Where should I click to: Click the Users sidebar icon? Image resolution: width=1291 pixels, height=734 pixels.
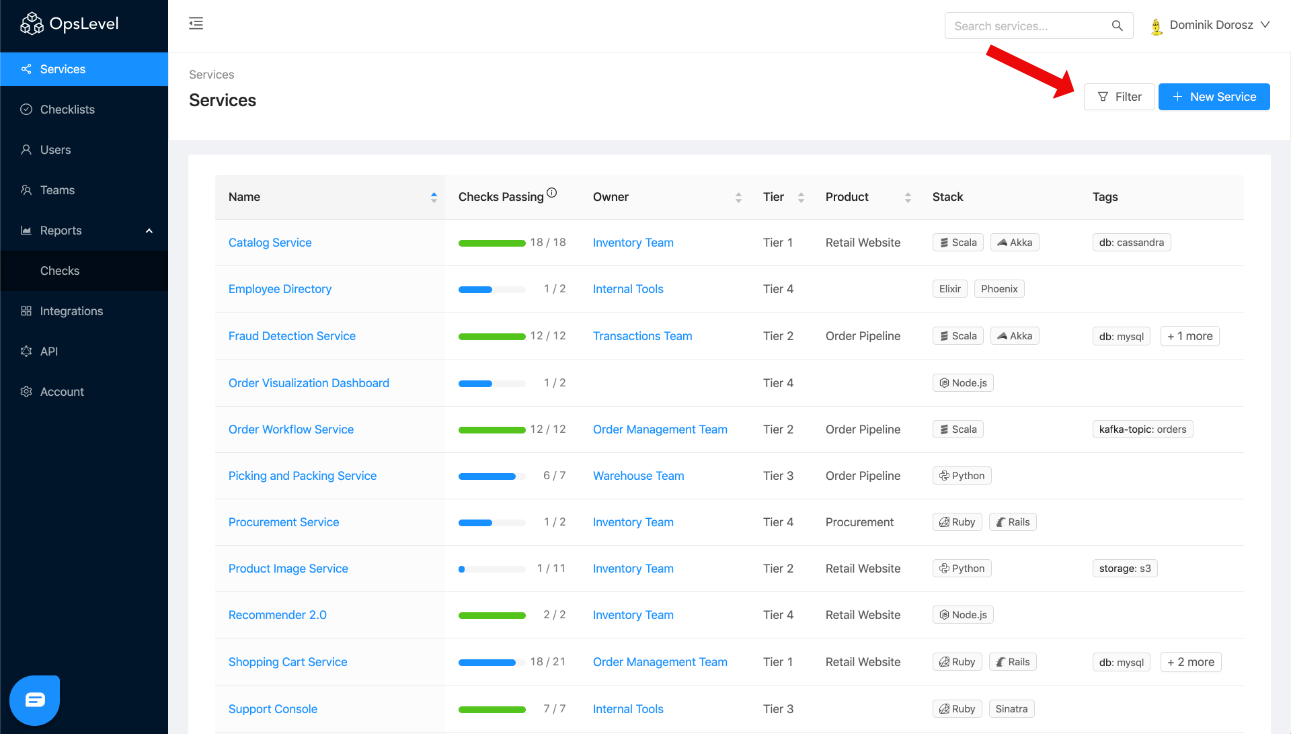(x=26, y=150)
